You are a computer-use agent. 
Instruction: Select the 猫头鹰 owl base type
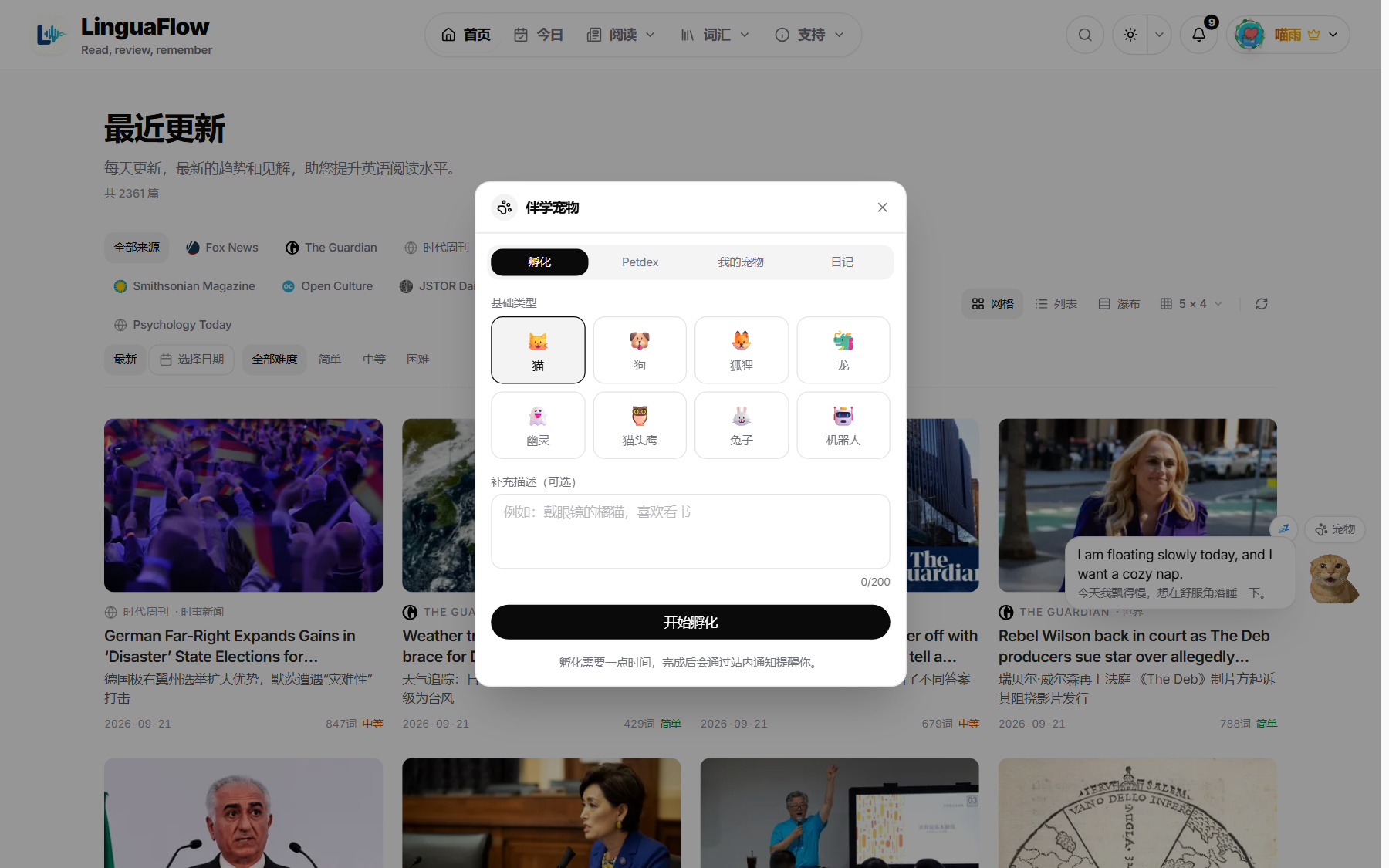click(x=640, y=425)
